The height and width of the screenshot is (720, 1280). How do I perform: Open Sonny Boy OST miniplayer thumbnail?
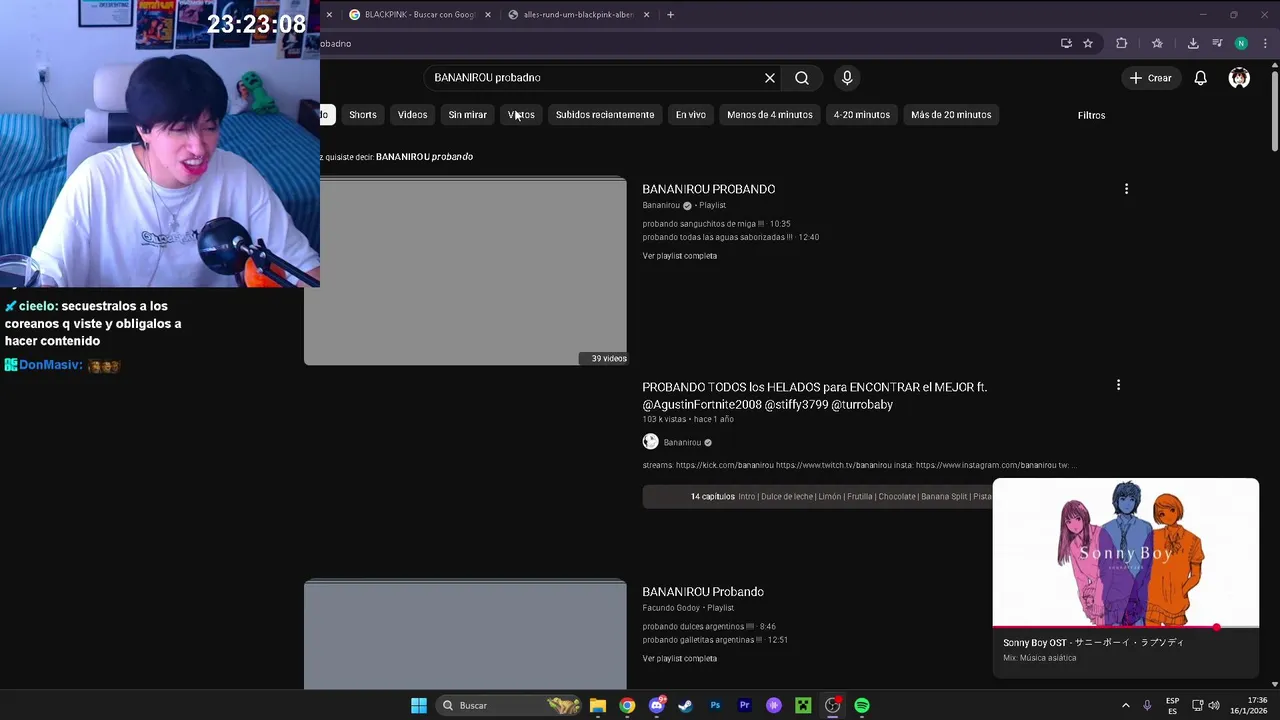tap(1125, 553)
